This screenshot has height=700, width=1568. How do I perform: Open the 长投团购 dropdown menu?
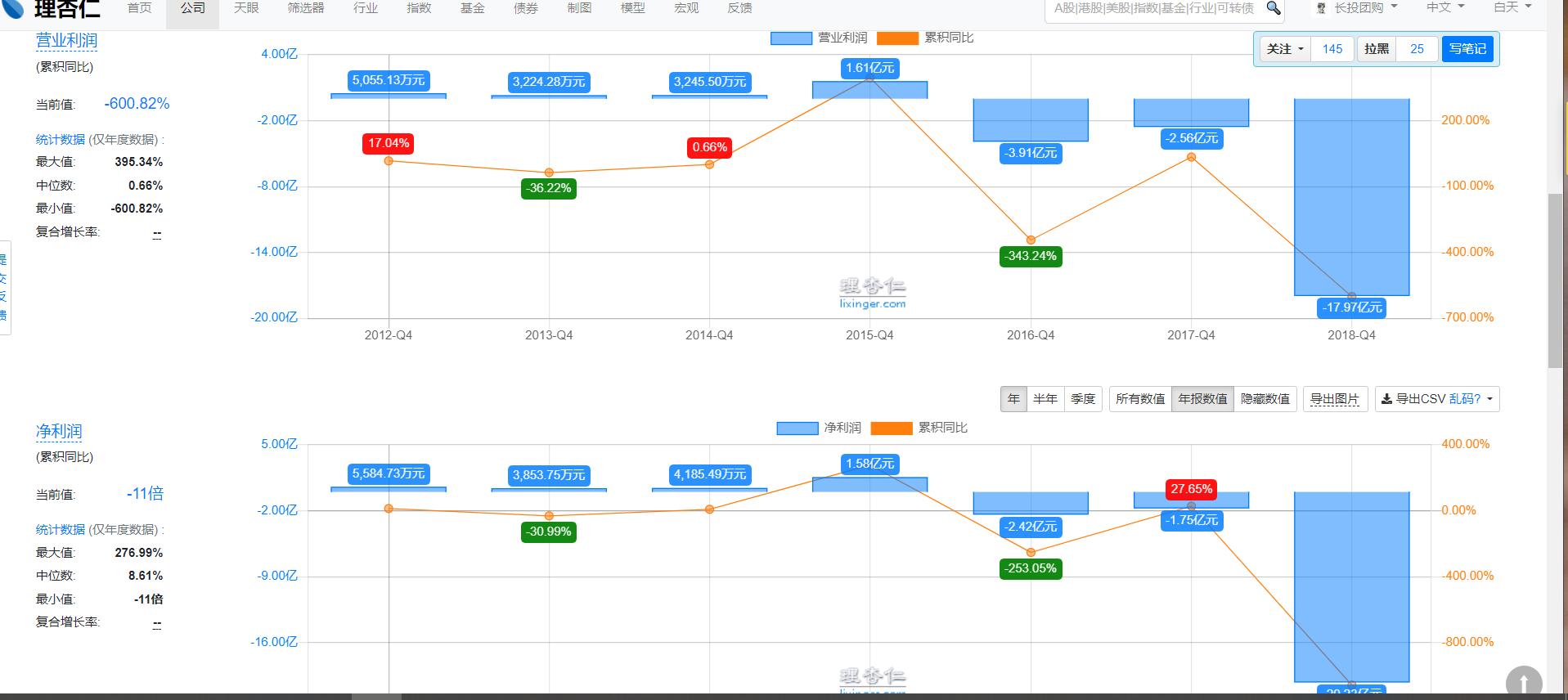1365,8
